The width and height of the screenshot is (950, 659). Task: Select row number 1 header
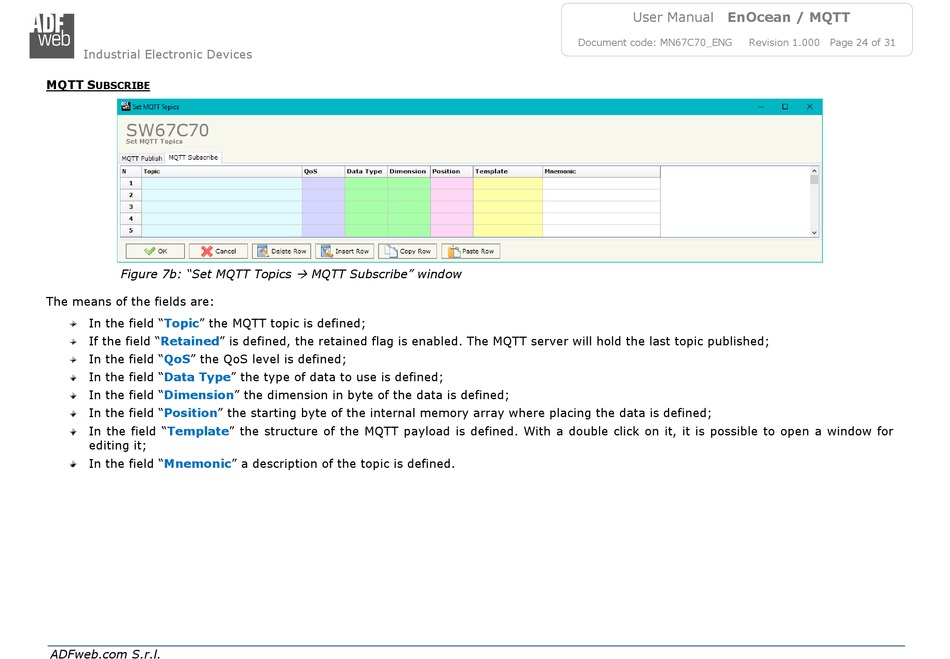click(x=131, y=183)
